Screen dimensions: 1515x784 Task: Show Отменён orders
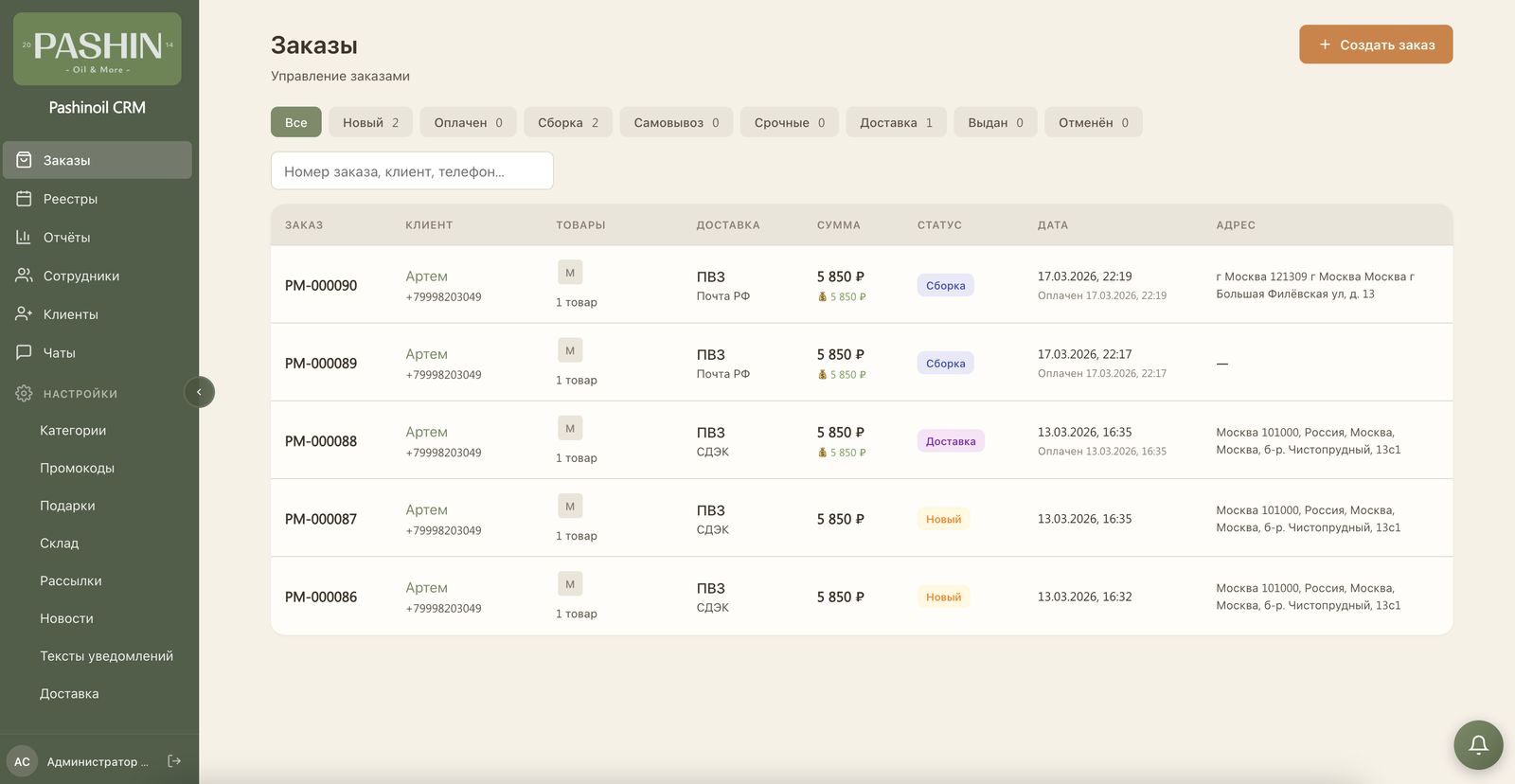[1094, 122]
